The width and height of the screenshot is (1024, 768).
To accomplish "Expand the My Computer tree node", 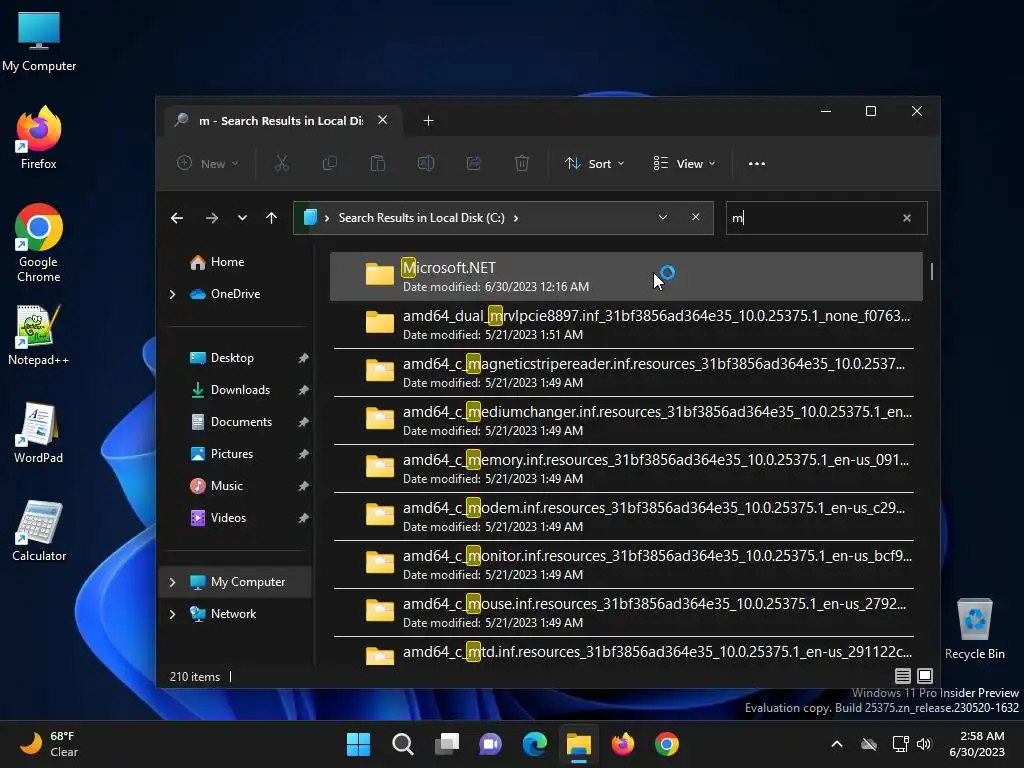I will tap(172, 582).
